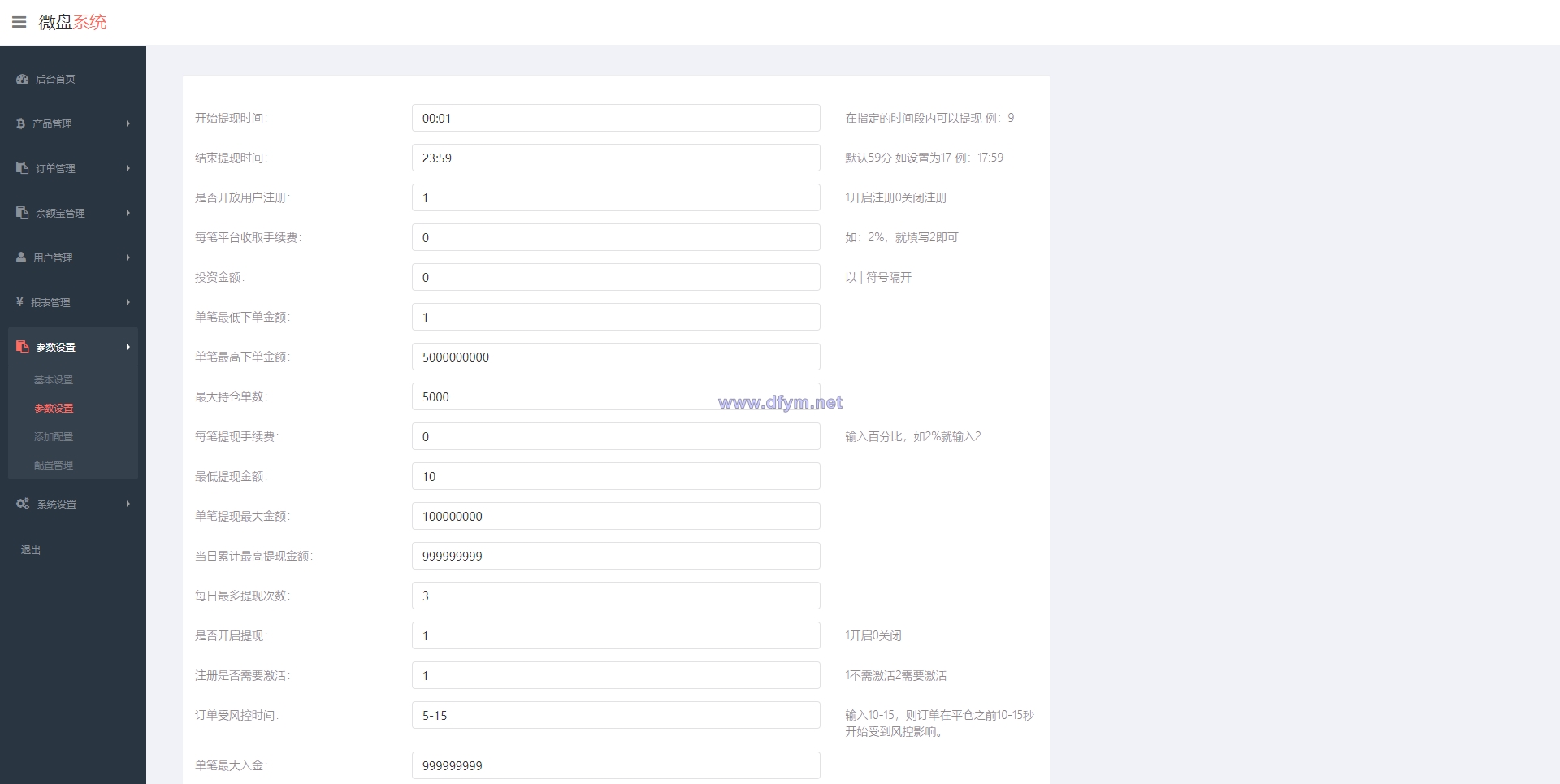
Task: Toggle the hamburger menu icon
Action: [x=19, y=22]
